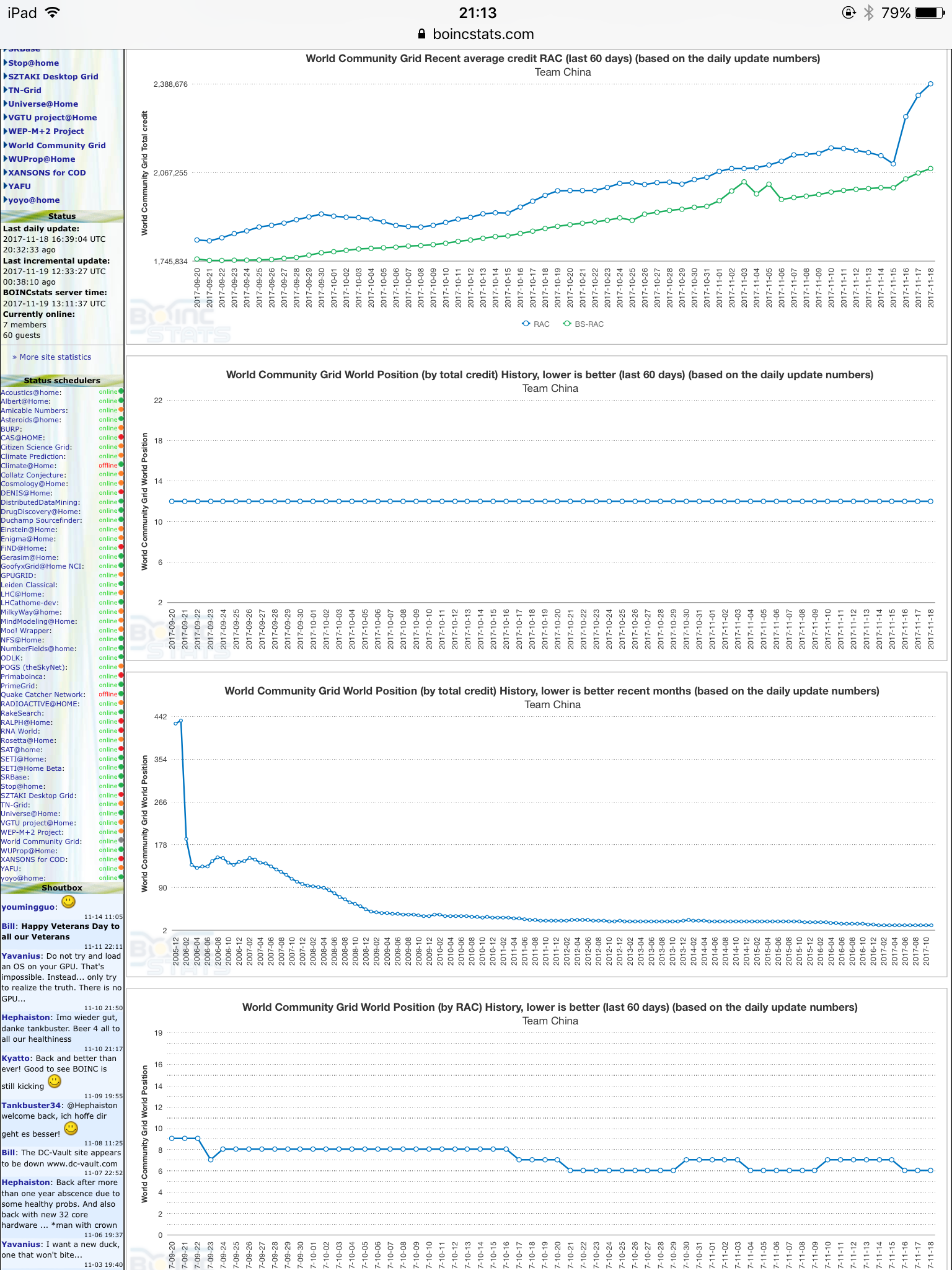The width and height of the screenshot is (952, 1270).
Task: Click Yavanius name on GPU message
Action: pyautogui.click(x=22, y=956)
